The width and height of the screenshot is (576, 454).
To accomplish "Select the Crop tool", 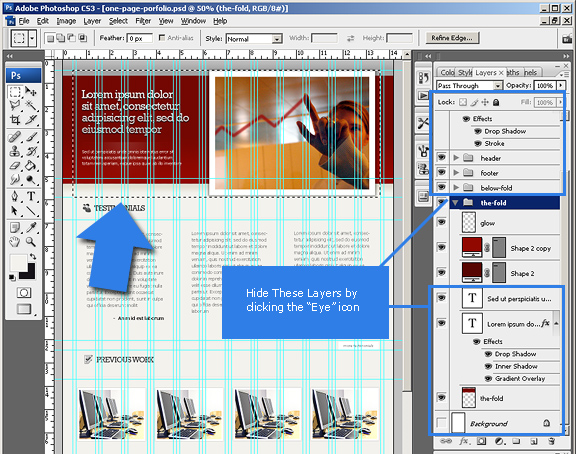I will [x=15, y=120].
